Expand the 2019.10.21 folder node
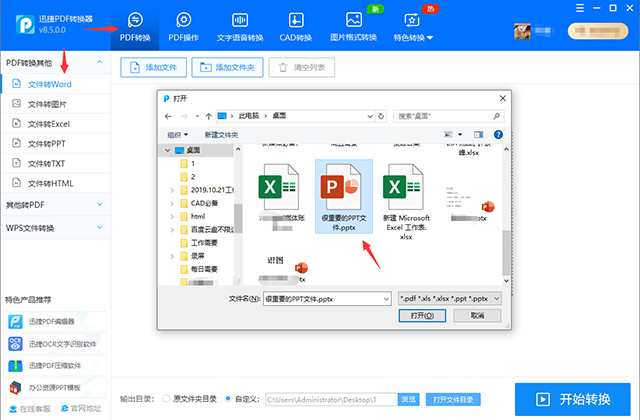The image size is (640, 420). tap(172, 190)
